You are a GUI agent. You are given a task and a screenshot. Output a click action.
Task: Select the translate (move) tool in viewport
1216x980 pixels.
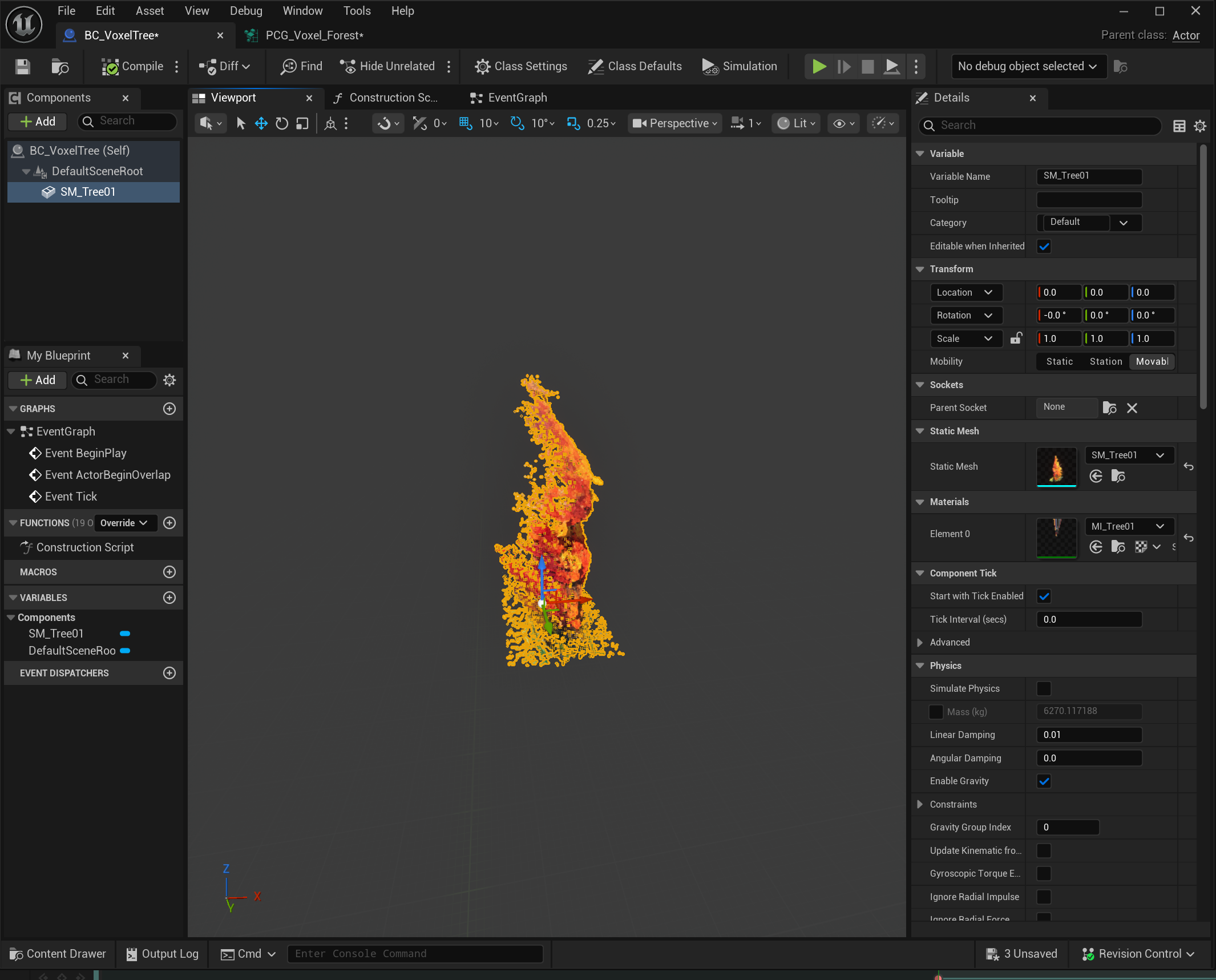click(261, 123)
